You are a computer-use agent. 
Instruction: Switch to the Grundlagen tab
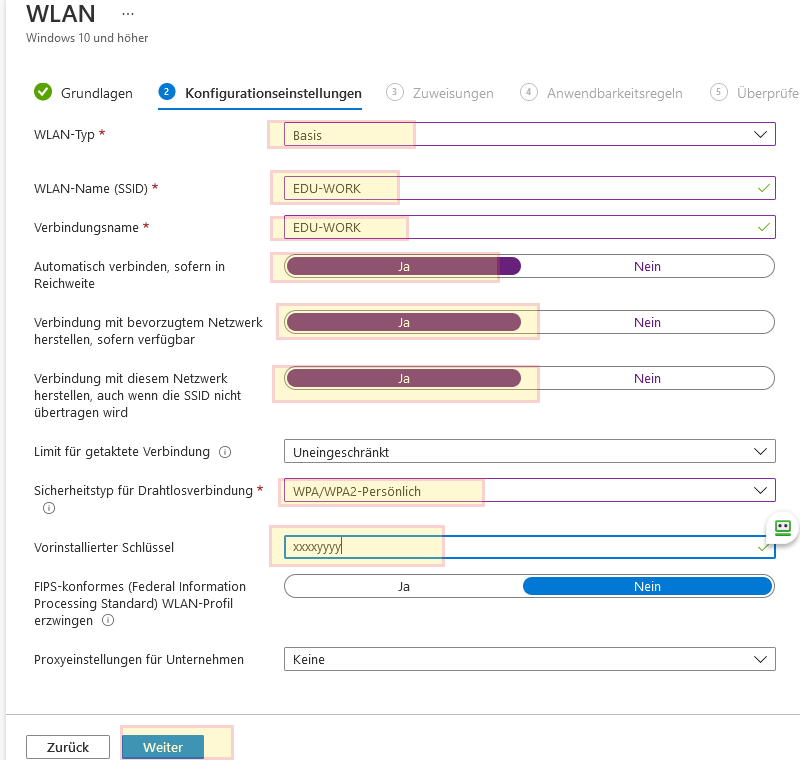[x=96, y=93]
